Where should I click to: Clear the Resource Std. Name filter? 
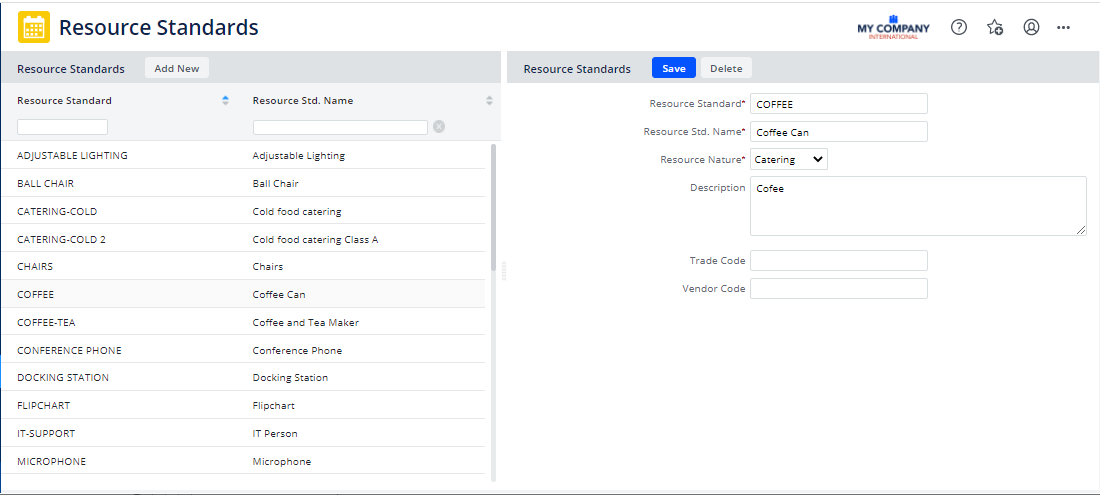point(438,127)
